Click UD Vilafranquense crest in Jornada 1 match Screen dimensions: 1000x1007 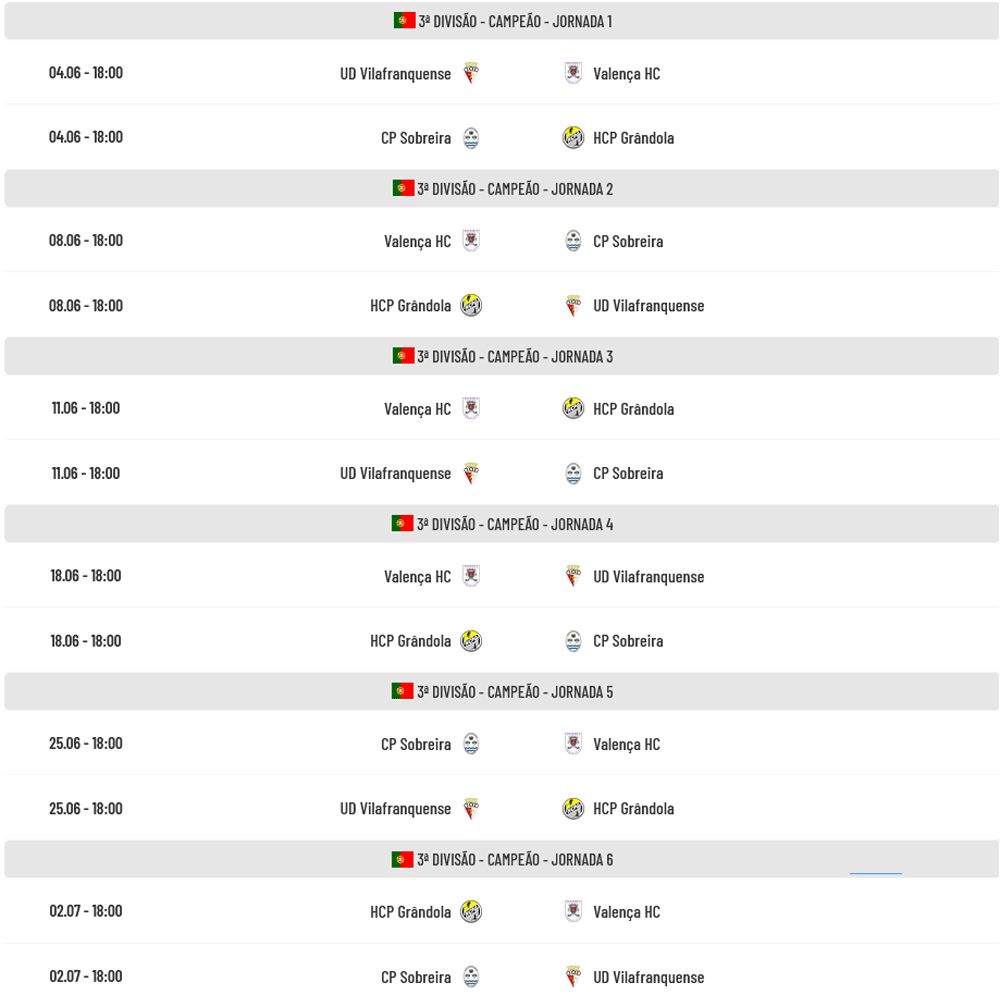[x=471, y=73]
